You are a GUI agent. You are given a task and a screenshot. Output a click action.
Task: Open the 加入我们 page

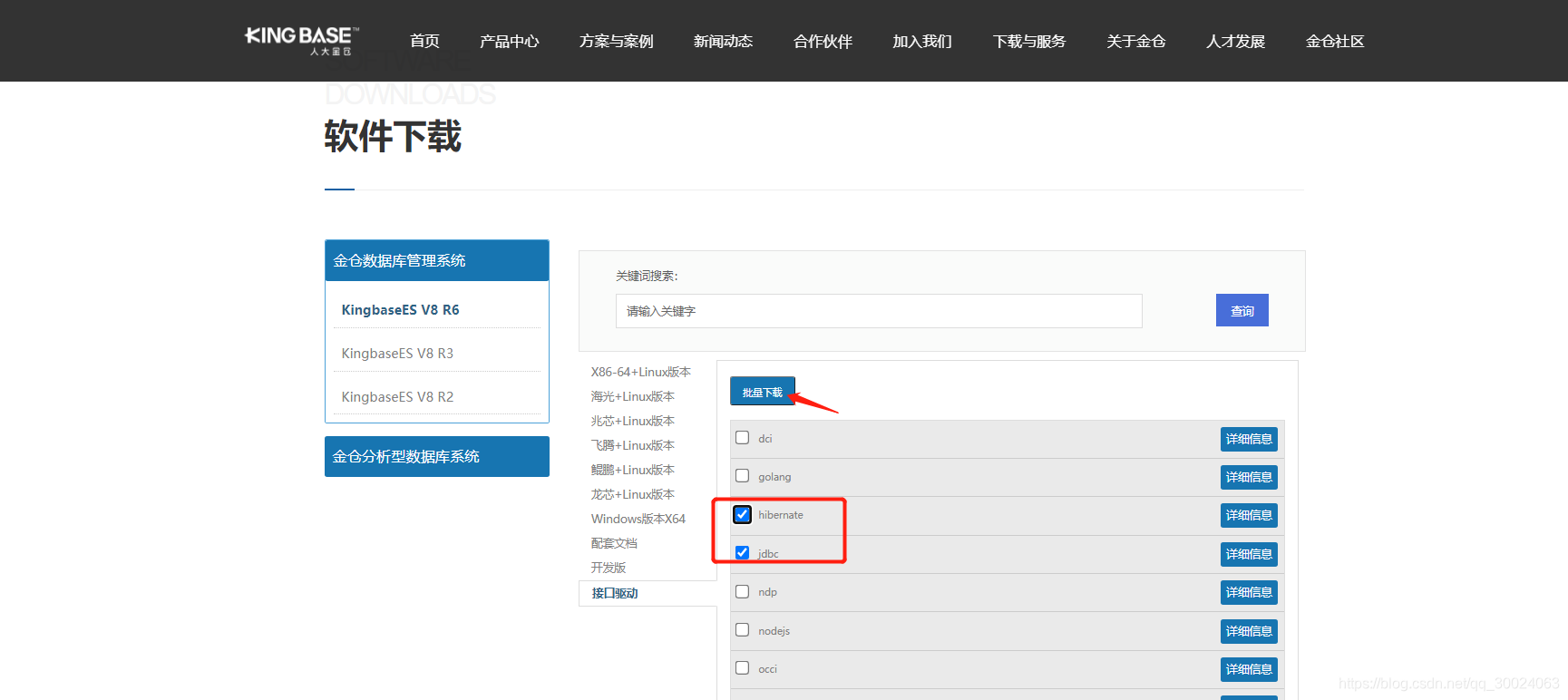922,42
